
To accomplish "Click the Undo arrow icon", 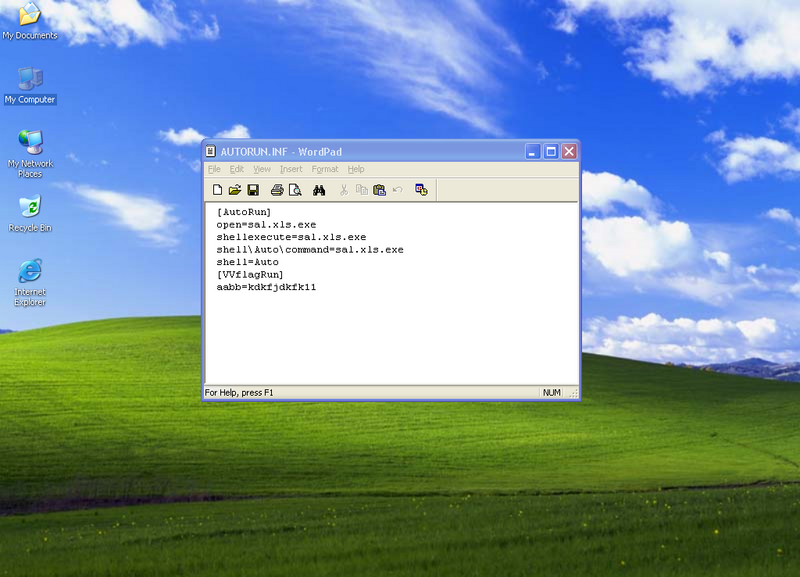I will click(398, 190).
